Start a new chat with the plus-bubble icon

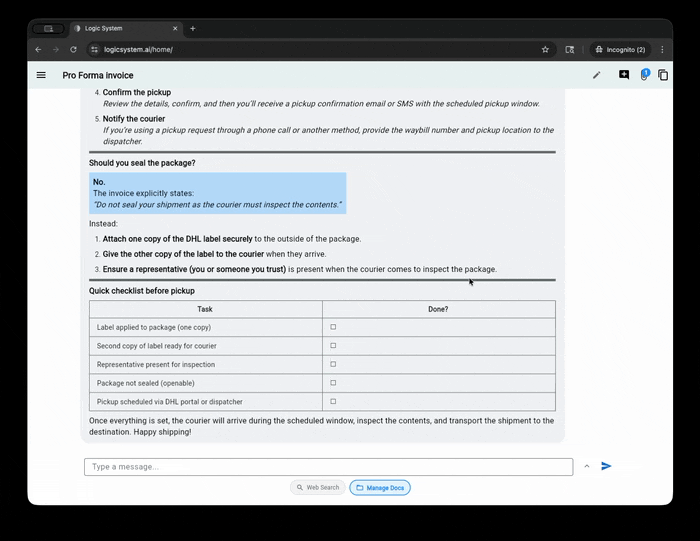click(x=624, y=75)
